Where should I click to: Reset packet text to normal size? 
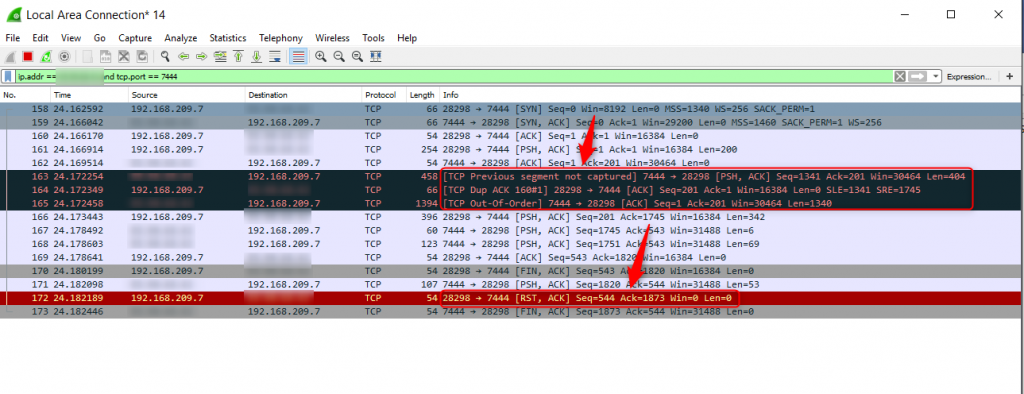[357, 56]
